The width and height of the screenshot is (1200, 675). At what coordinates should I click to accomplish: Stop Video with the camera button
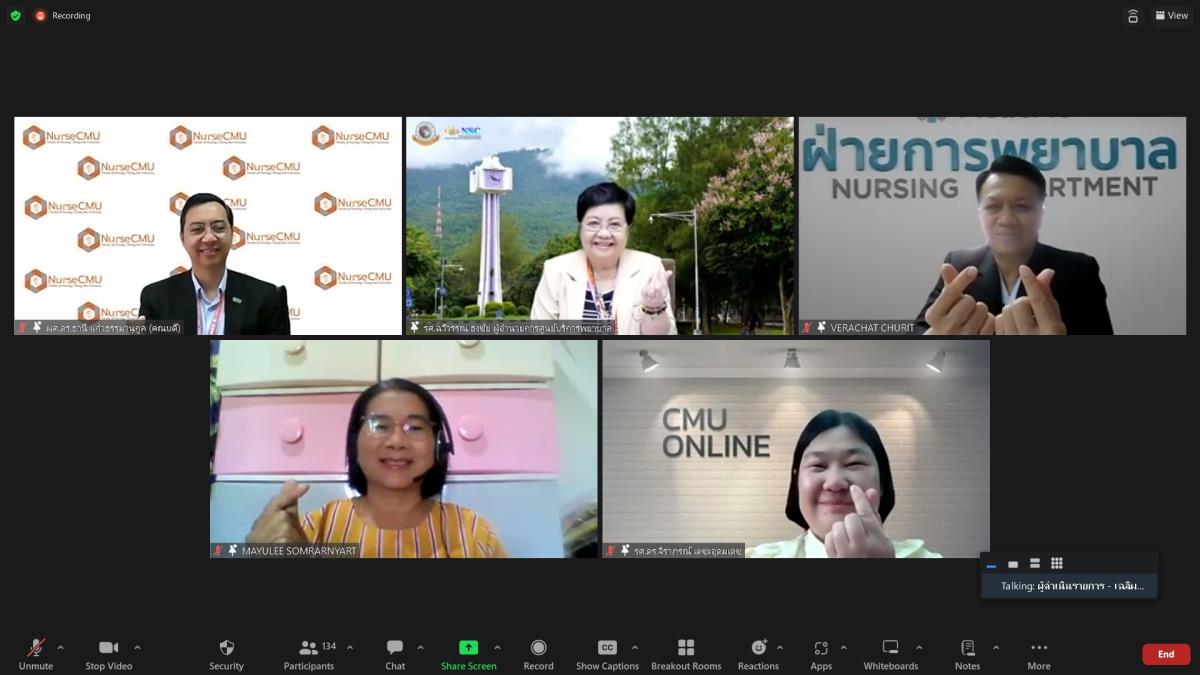point(108,654)
